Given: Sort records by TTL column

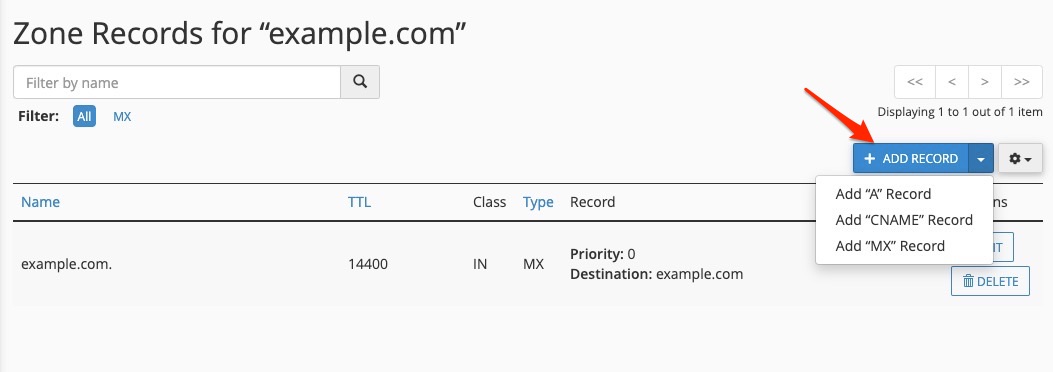Looking at the screenshot, I should tap(359, 202).
